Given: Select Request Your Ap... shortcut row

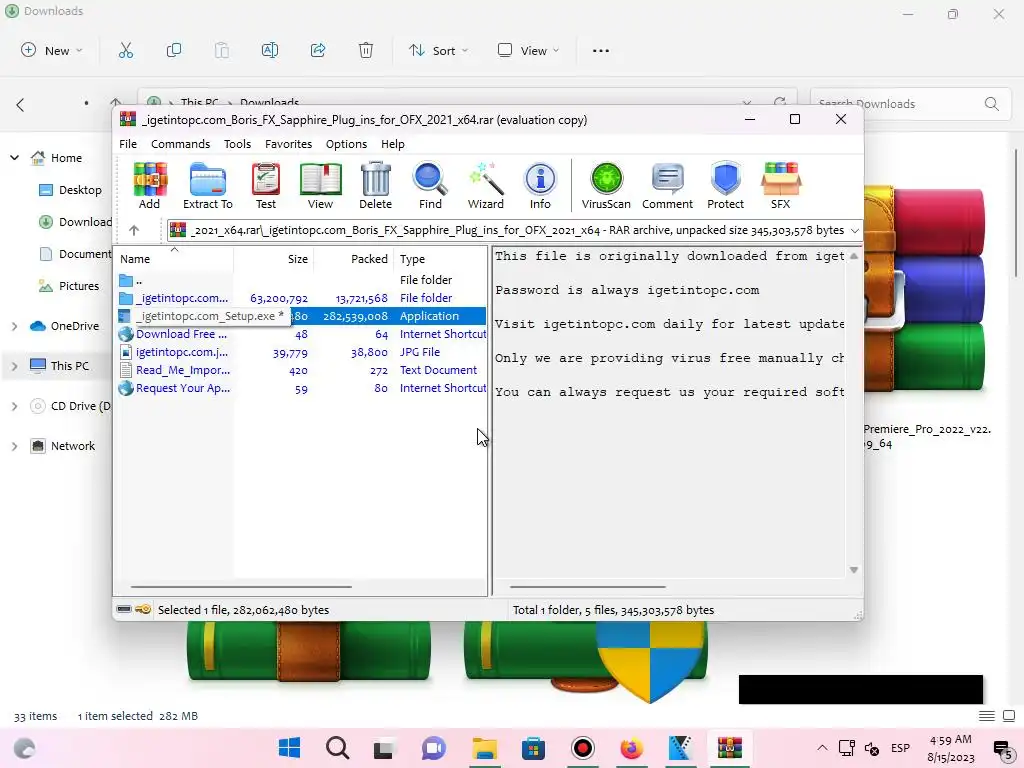Looking at the screenshot, I should [x=301, y=388].
